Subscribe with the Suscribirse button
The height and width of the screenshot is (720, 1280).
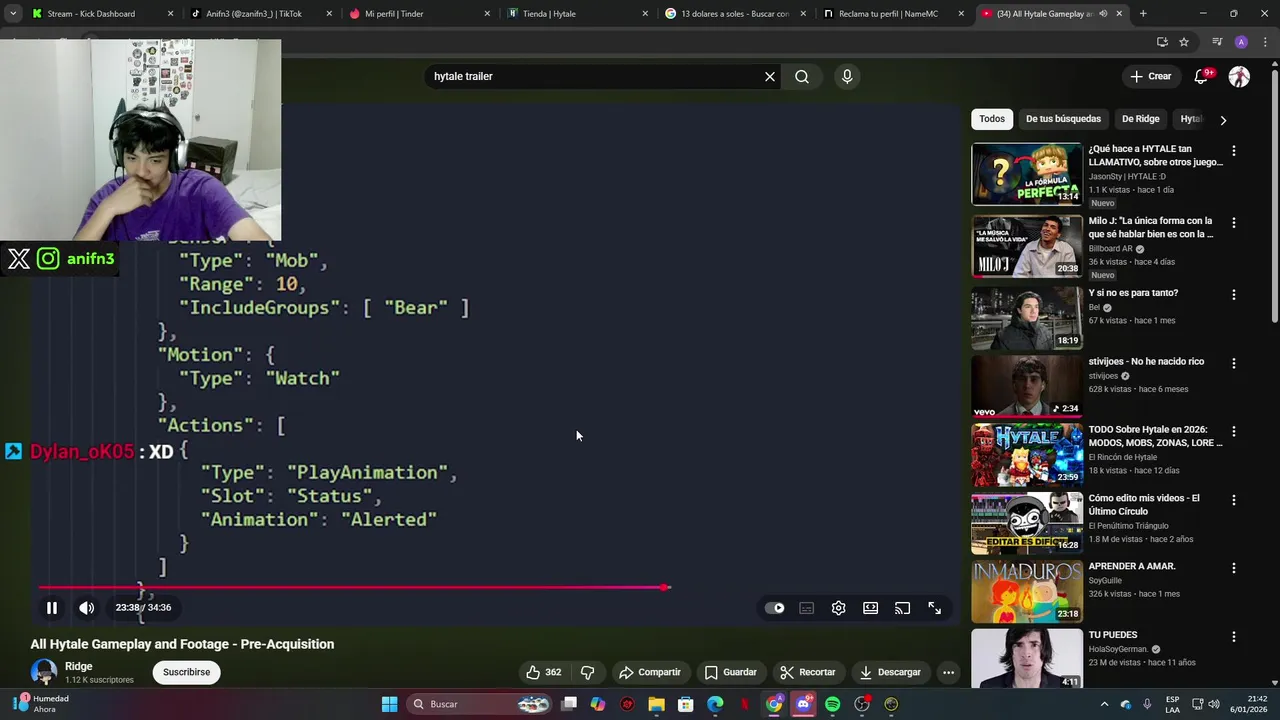(x=187, y=672)
